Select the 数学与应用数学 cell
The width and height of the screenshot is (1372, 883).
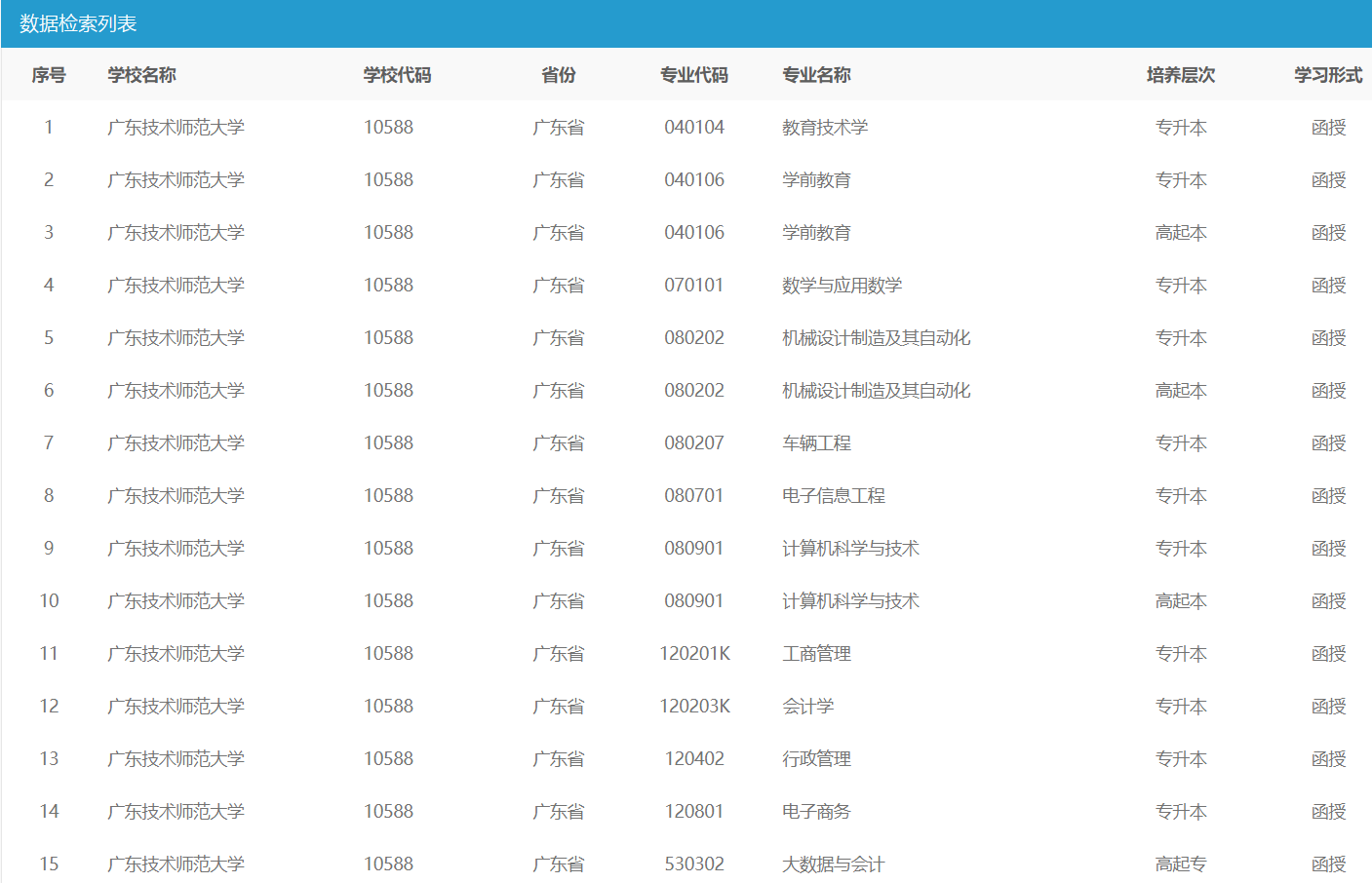click(843, 286)
